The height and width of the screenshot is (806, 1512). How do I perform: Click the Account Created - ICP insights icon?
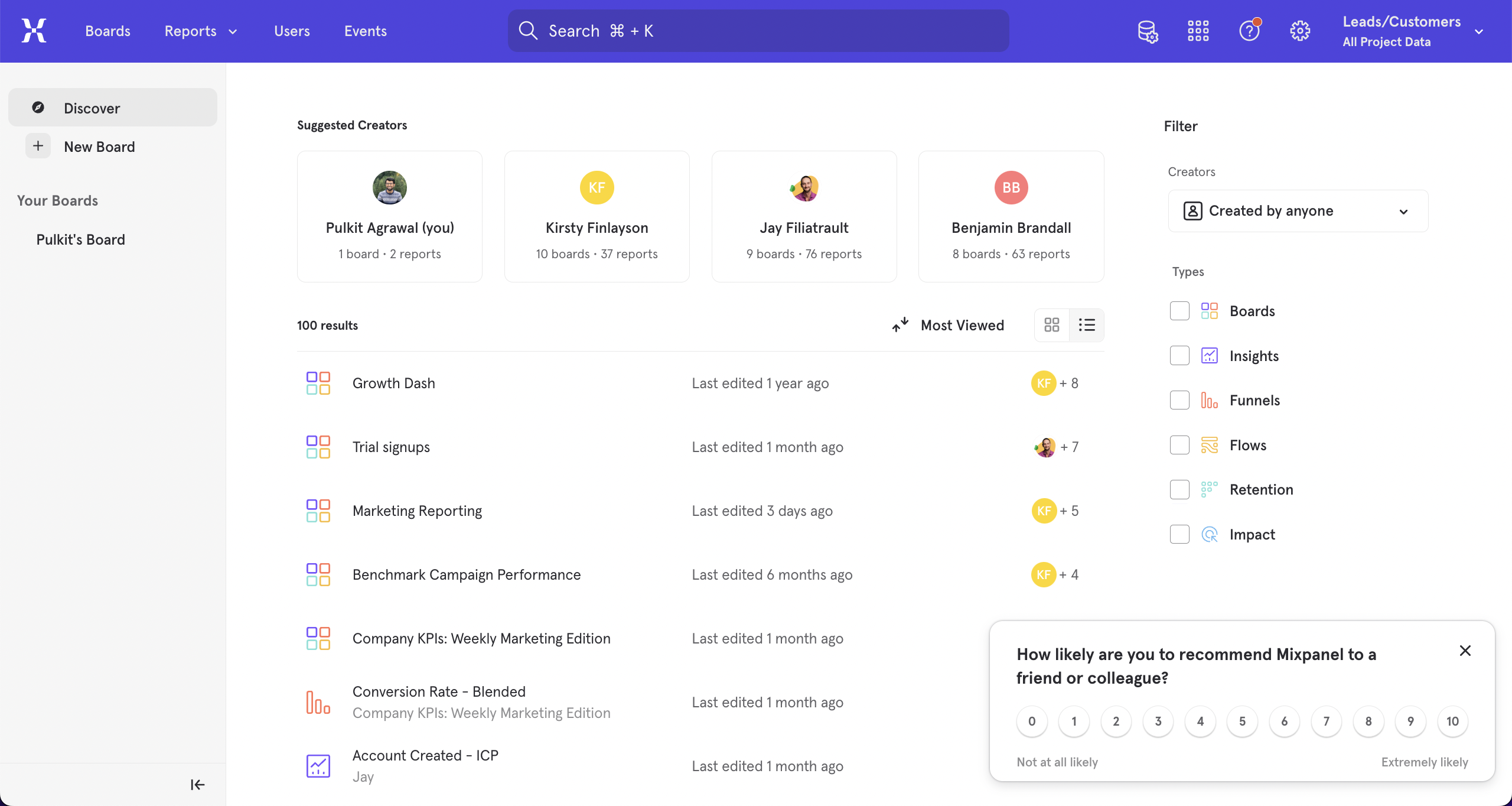coord(318,766)
